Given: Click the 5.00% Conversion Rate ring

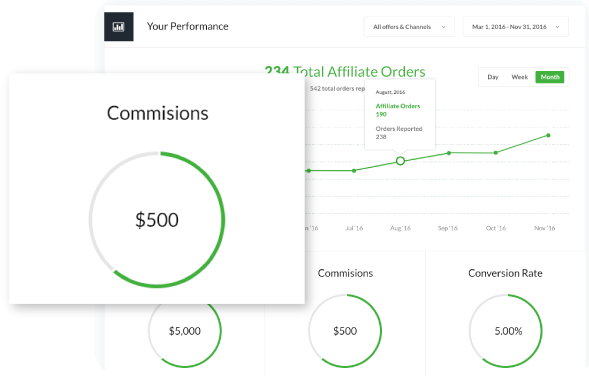Looking at the screenshot, I should [x=506, y=331].
